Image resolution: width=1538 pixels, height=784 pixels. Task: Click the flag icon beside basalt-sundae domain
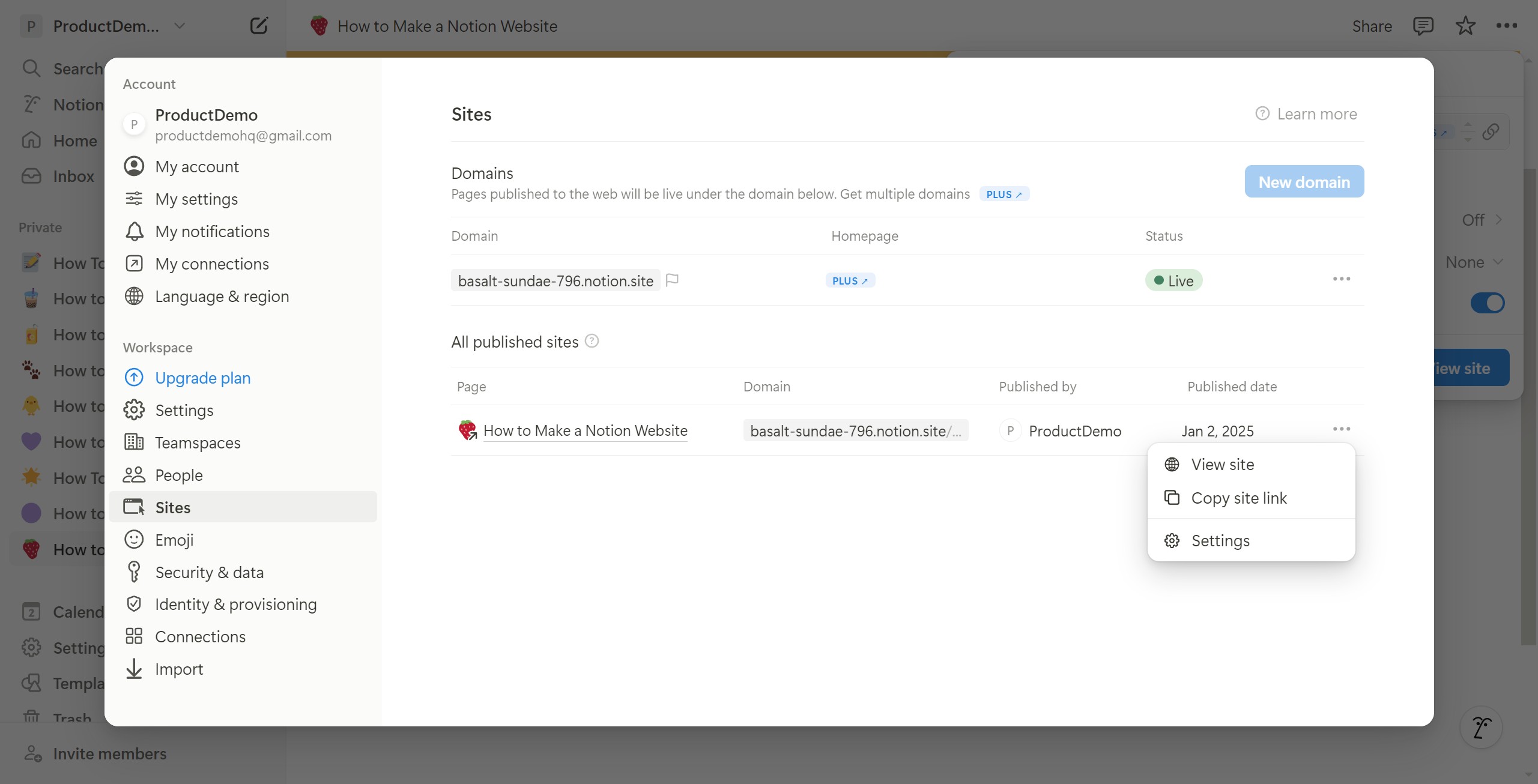click(x=672, y=280)
